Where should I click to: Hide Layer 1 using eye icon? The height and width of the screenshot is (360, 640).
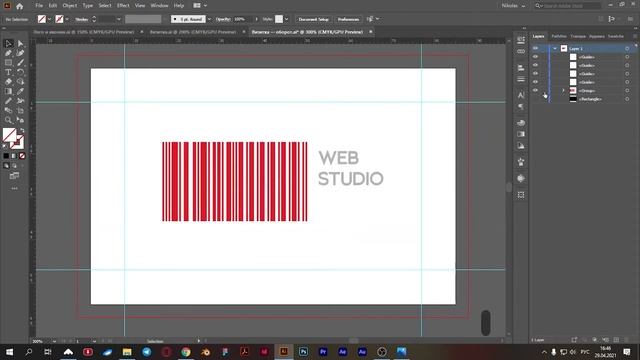tap(535, 48)
